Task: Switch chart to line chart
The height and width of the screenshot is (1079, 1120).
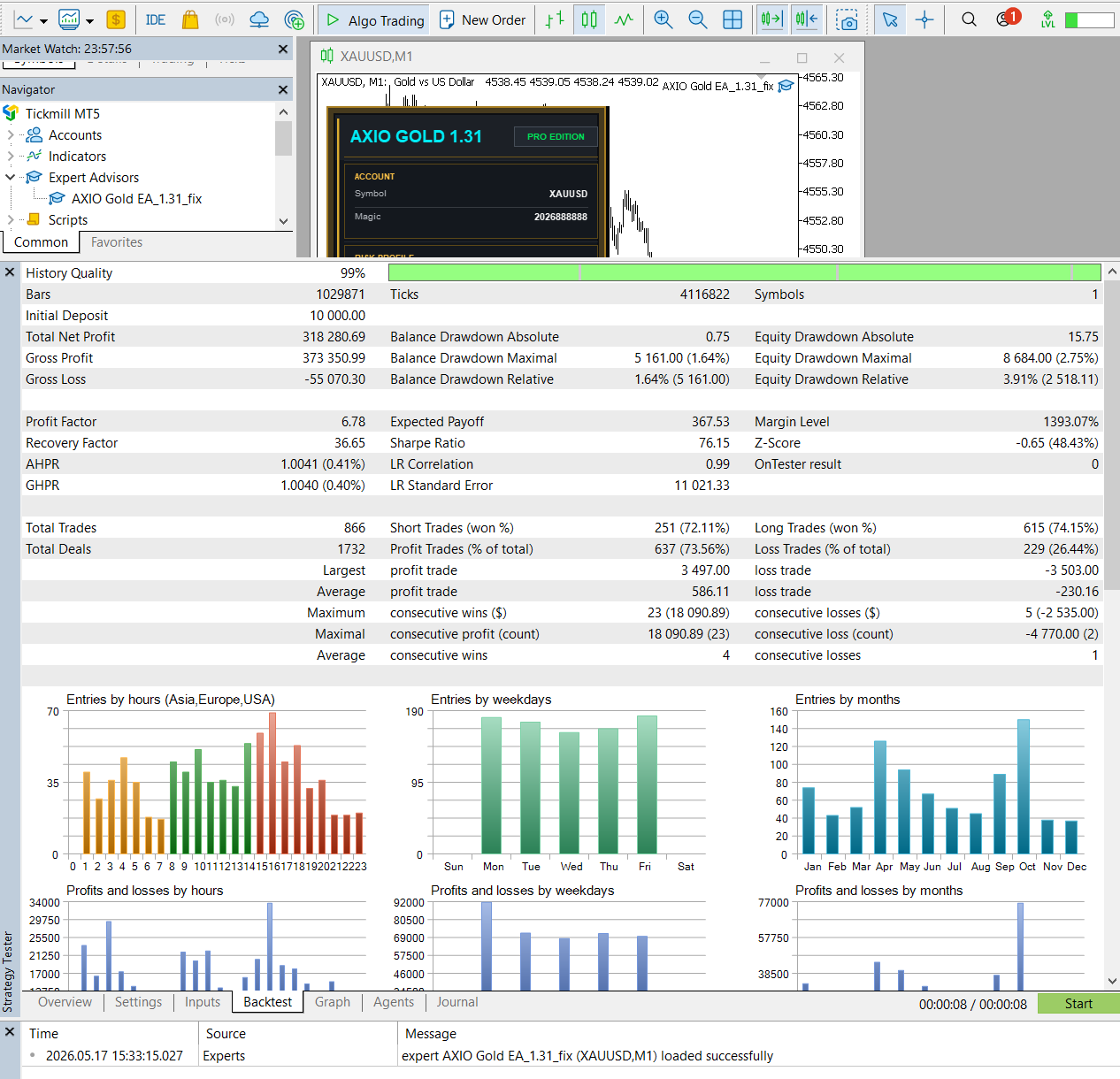Action: pyautogui.click(x=625, y=19)
